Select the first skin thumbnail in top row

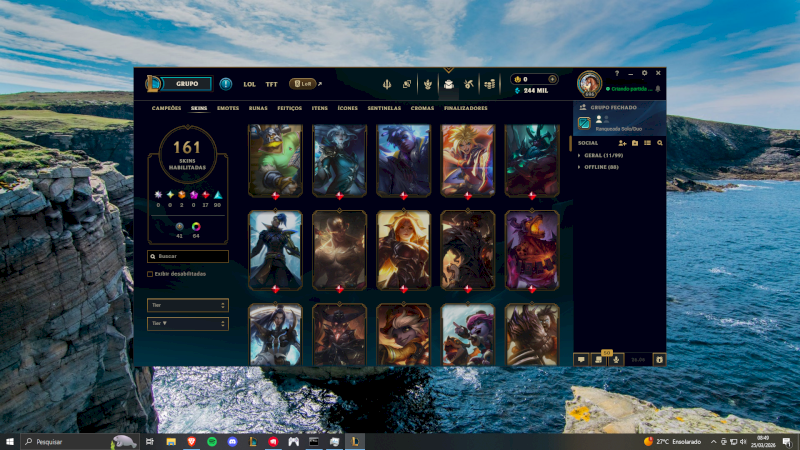point(276,160)
